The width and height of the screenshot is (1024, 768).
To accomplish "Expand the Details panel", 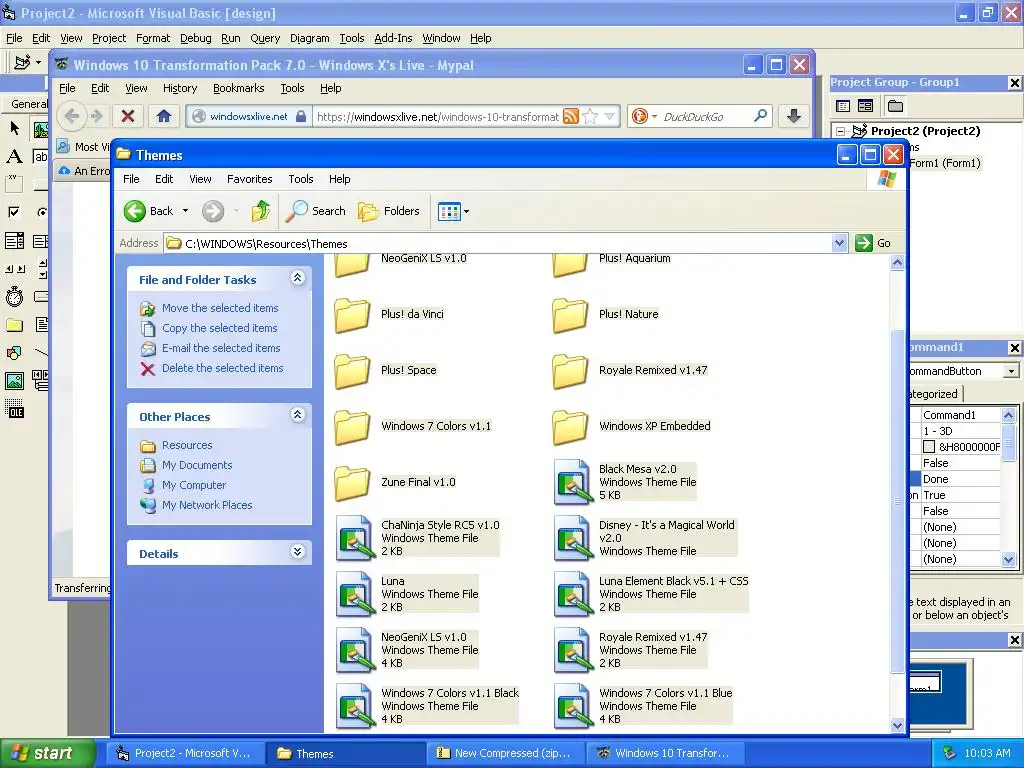I will [297, 552].
